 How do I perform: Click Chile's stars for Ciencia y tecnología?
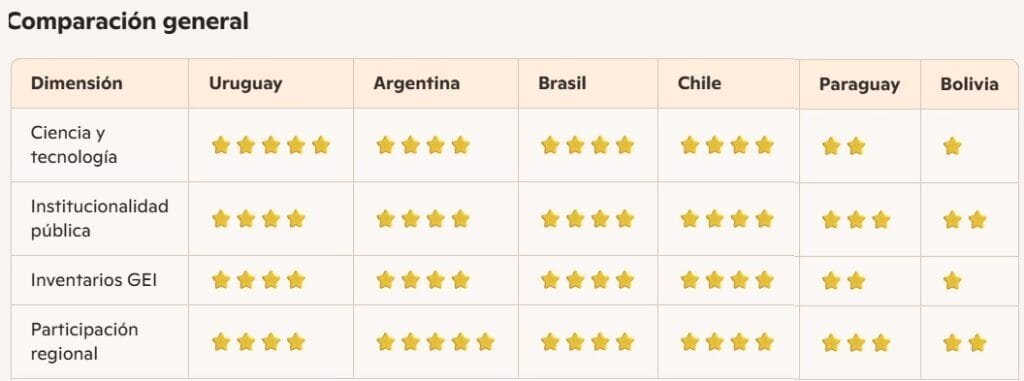[x=727, y=145]
